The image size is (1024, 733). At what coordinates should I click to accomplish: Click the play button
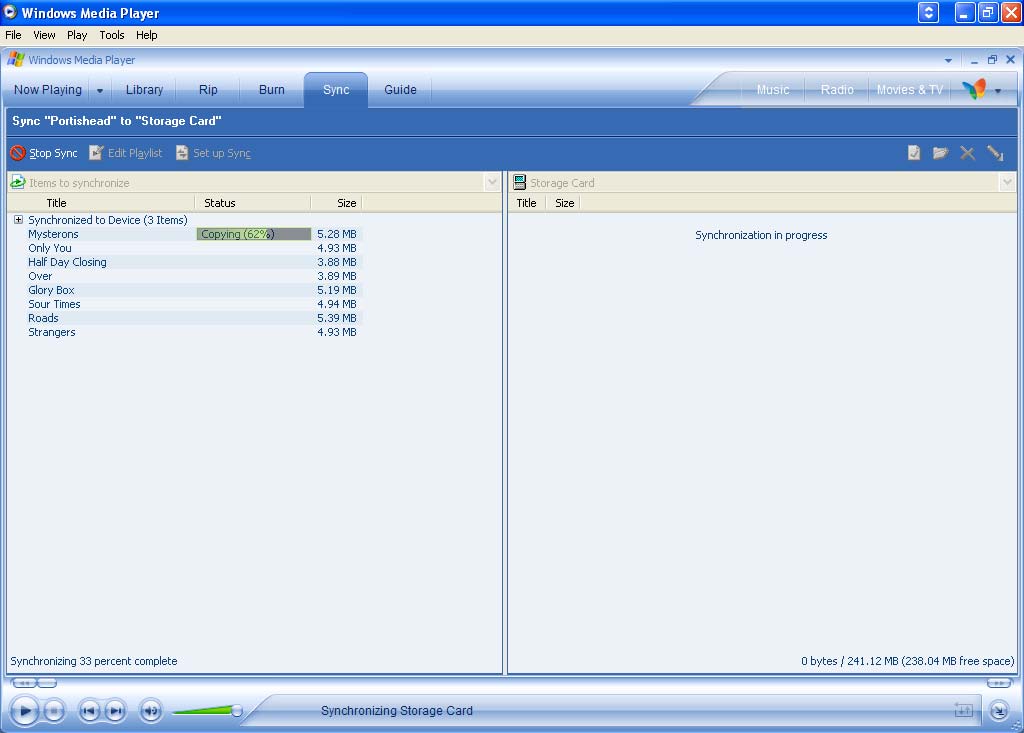pyautogui.click(x=25, y=710)
